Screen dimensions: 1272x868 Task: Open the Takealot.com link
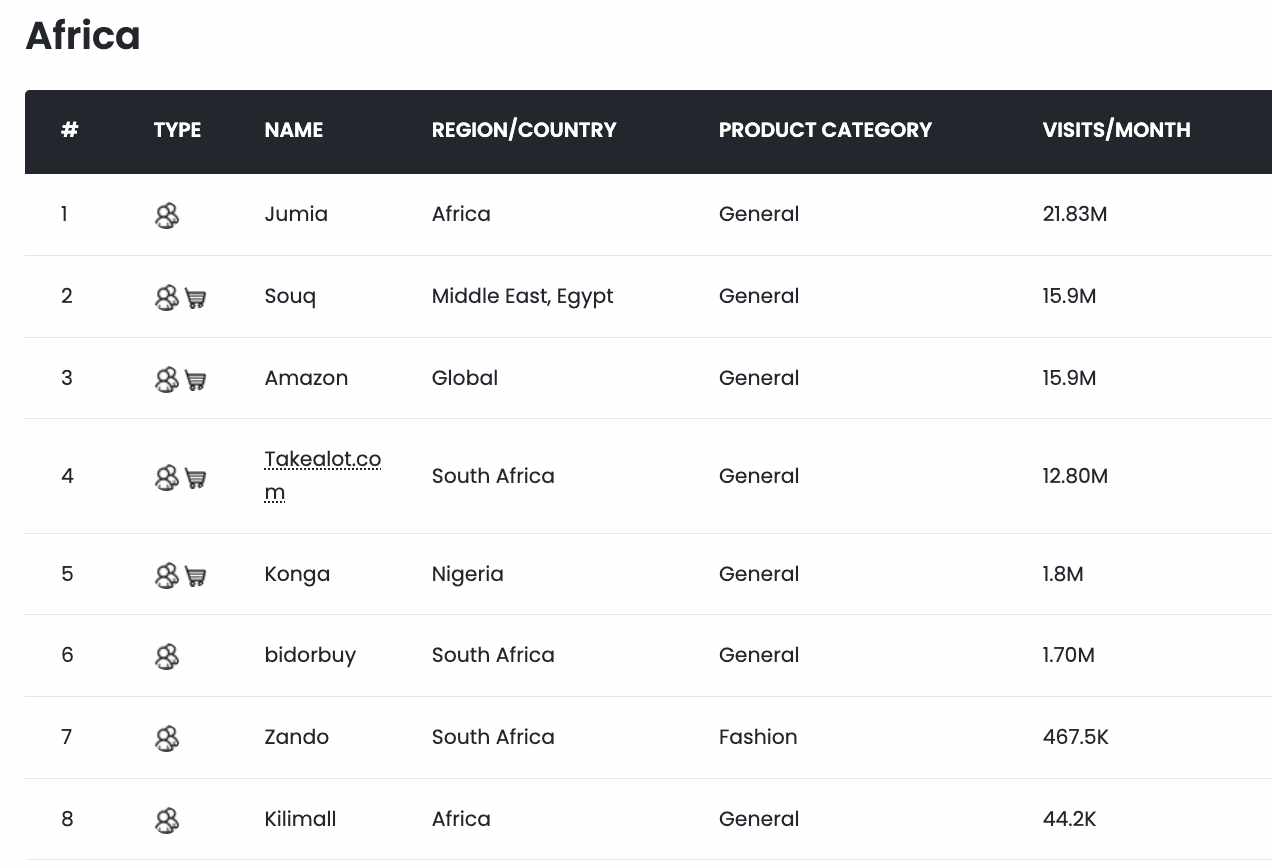coord(323,476)
